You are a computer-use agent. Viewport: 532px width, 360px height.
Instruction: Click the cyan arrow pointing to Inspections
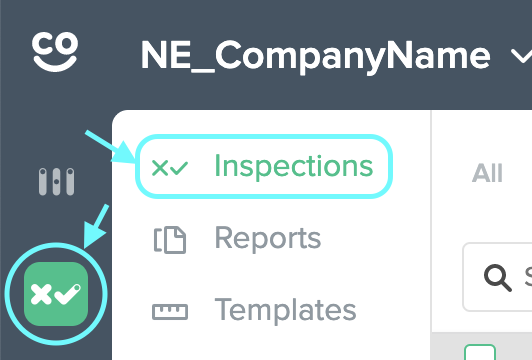(x=110, y=147)
